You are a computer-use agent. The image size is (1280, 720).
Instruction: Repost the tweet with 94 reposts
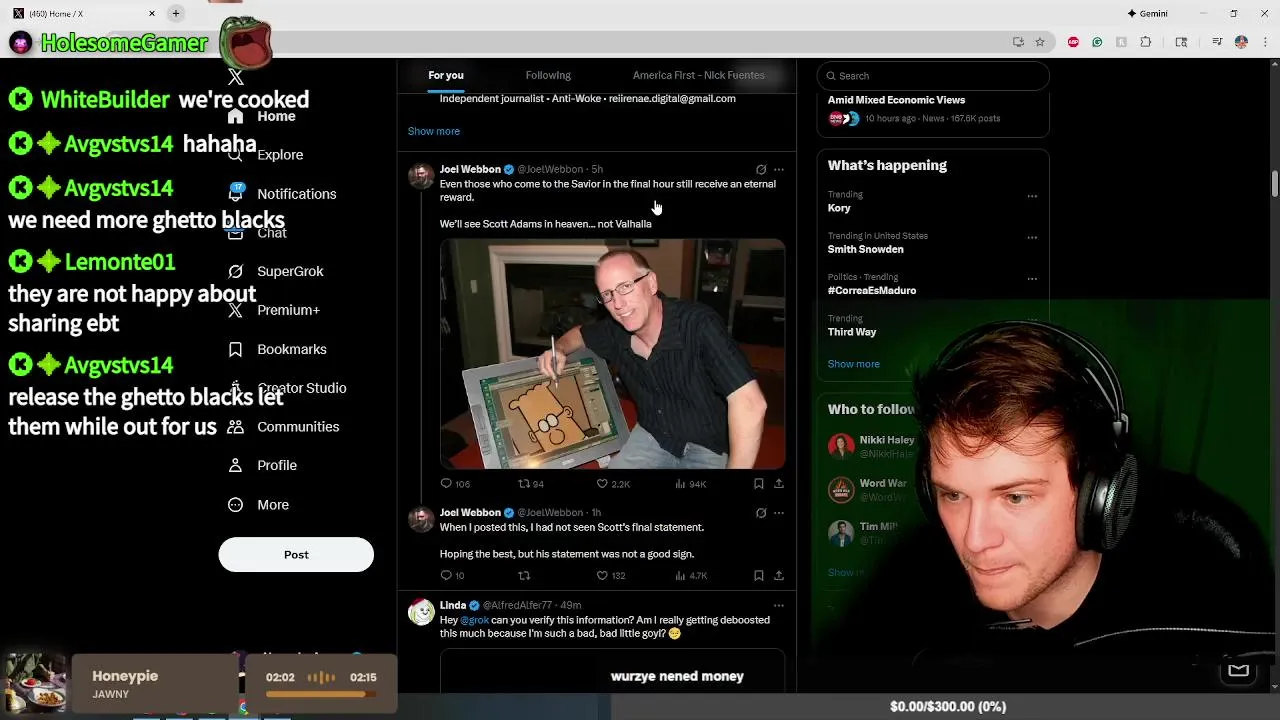(530, 484)
